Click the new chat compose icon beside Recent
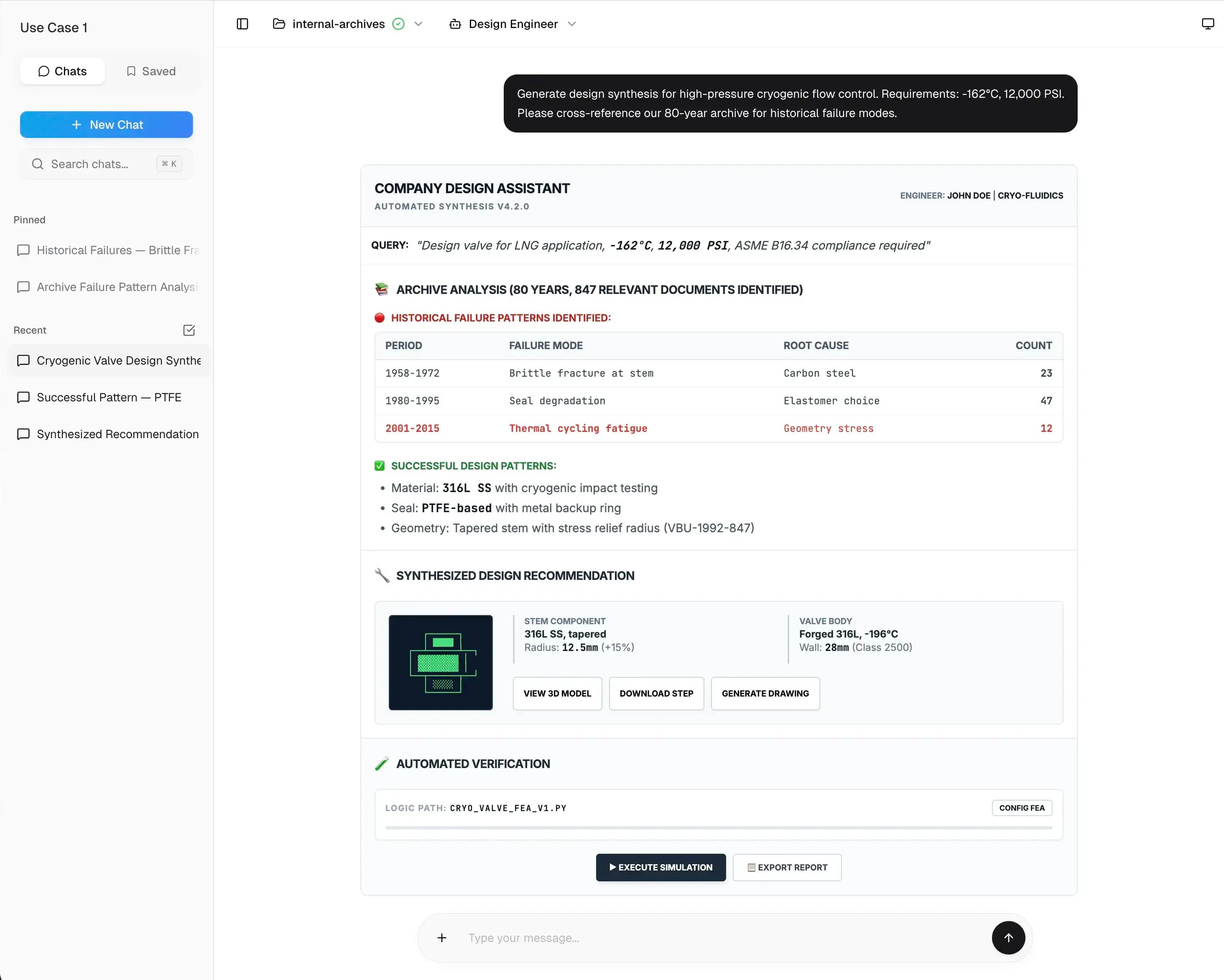Screen dimensions: 1224x980 point(189,330)
